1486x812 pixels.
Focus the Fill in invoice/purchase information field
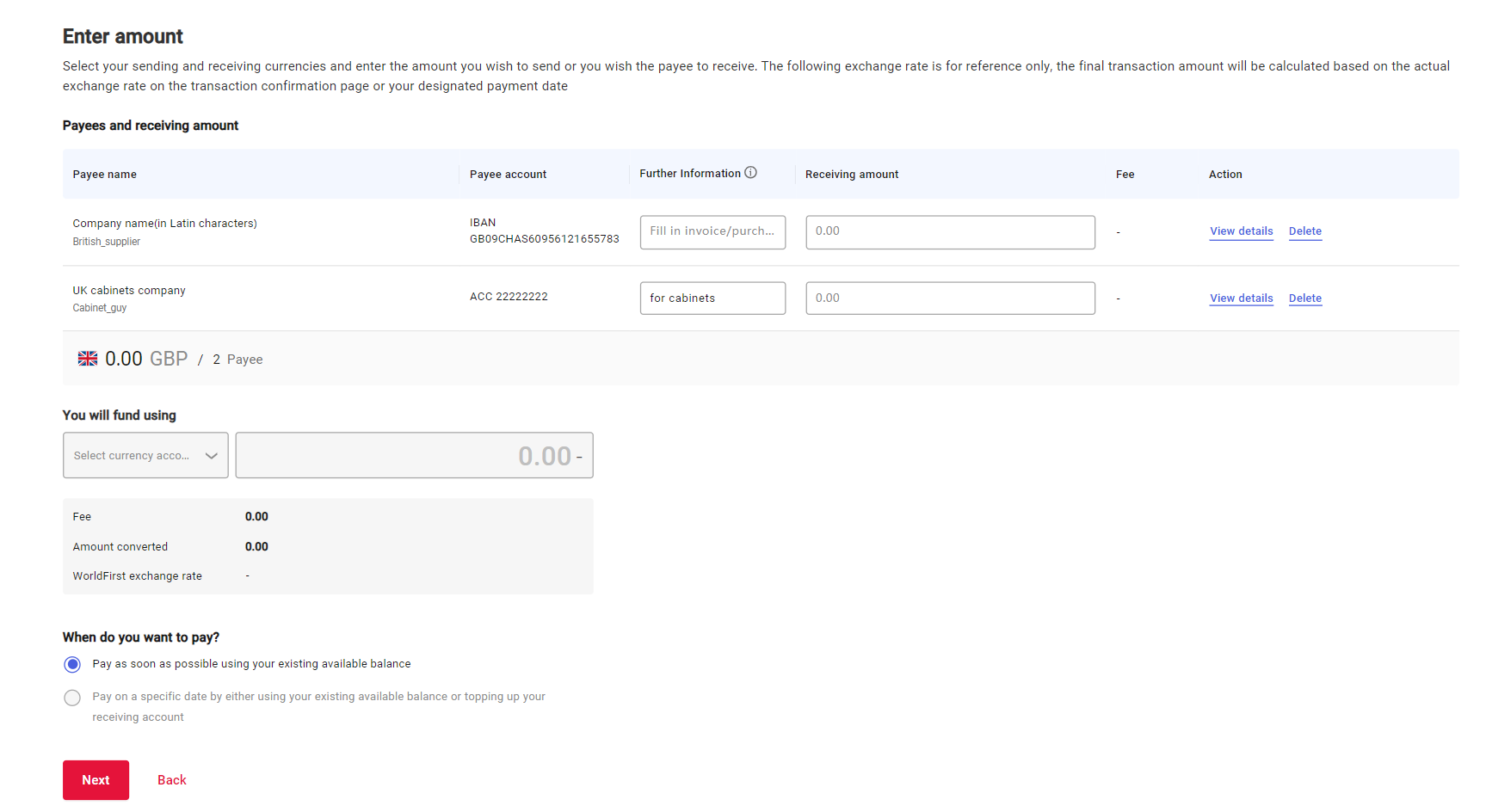(x=712, y=232)
